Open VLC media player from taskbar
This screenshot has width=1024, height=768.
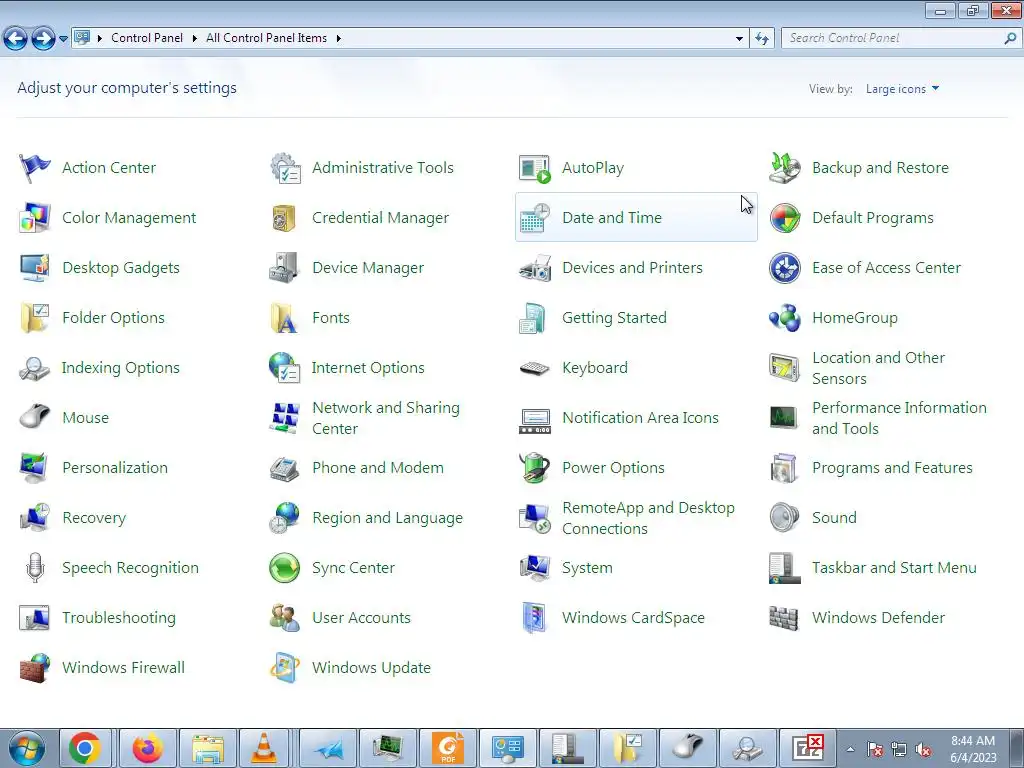[264, 748]
